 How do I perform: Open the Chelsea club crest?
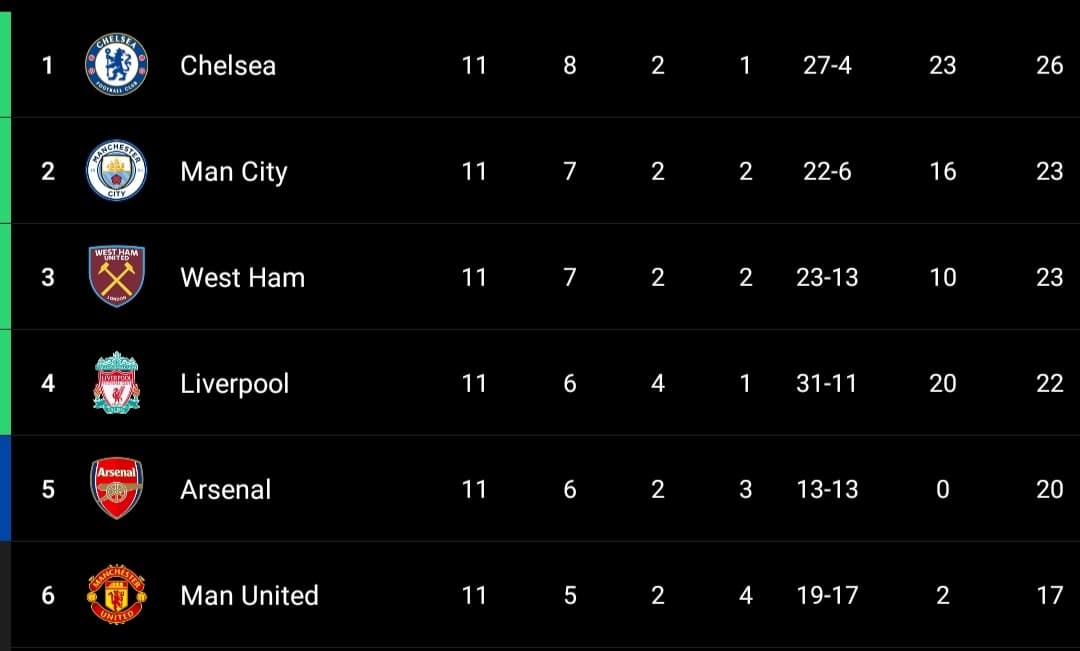116,65
